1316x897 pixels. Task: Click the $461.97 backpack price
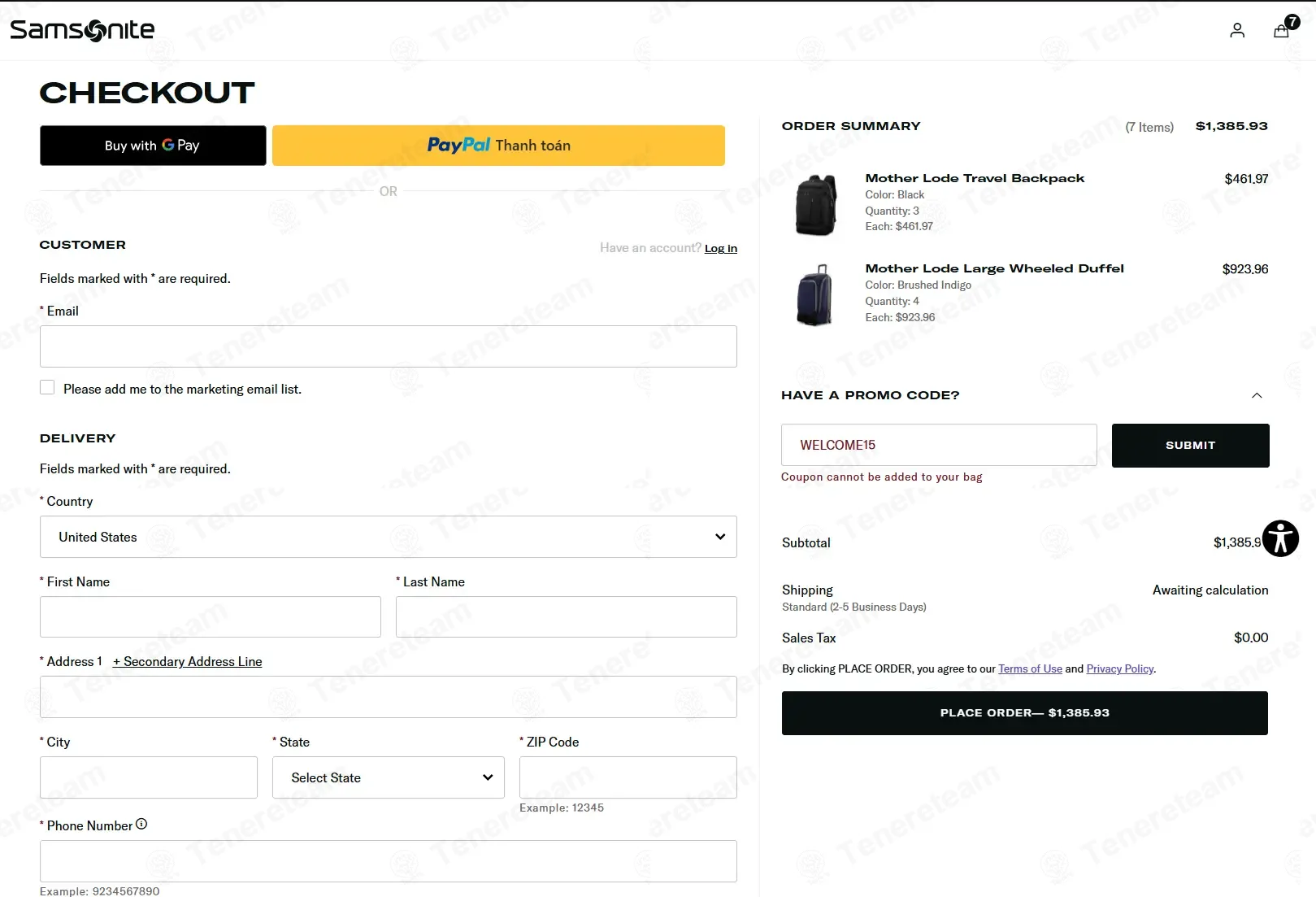coord(1246,179)
